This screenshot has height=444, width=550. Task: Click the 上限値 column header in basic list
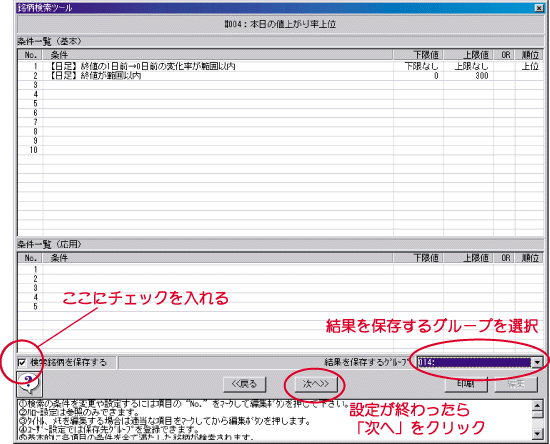click(469, 55)
